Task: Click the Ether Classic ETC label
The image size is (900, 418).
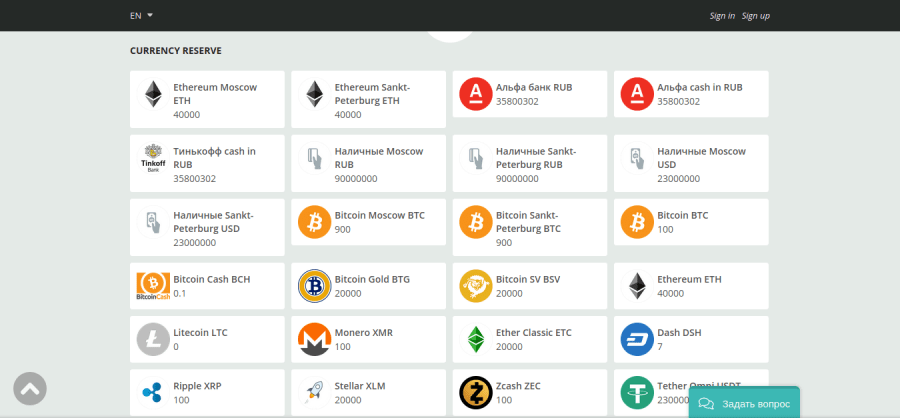Action: click(x=534, y=332)
